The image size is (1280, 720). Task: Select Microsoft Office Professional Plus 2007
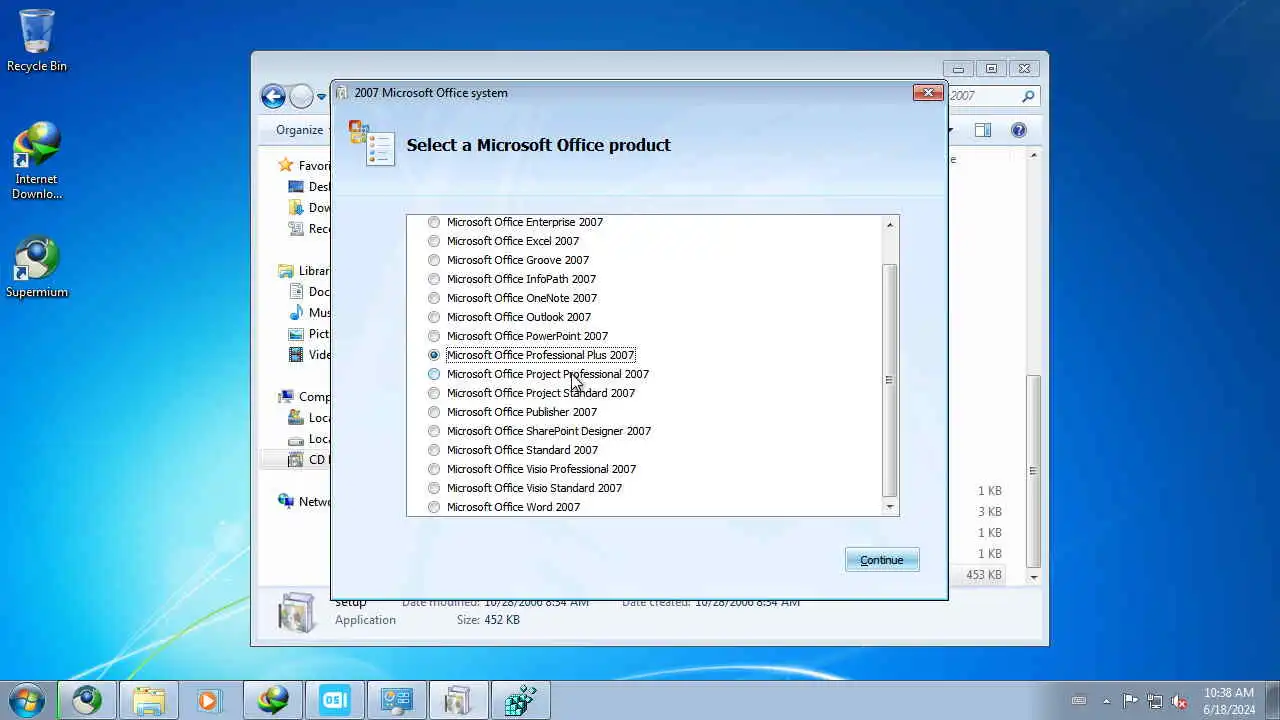434,355
